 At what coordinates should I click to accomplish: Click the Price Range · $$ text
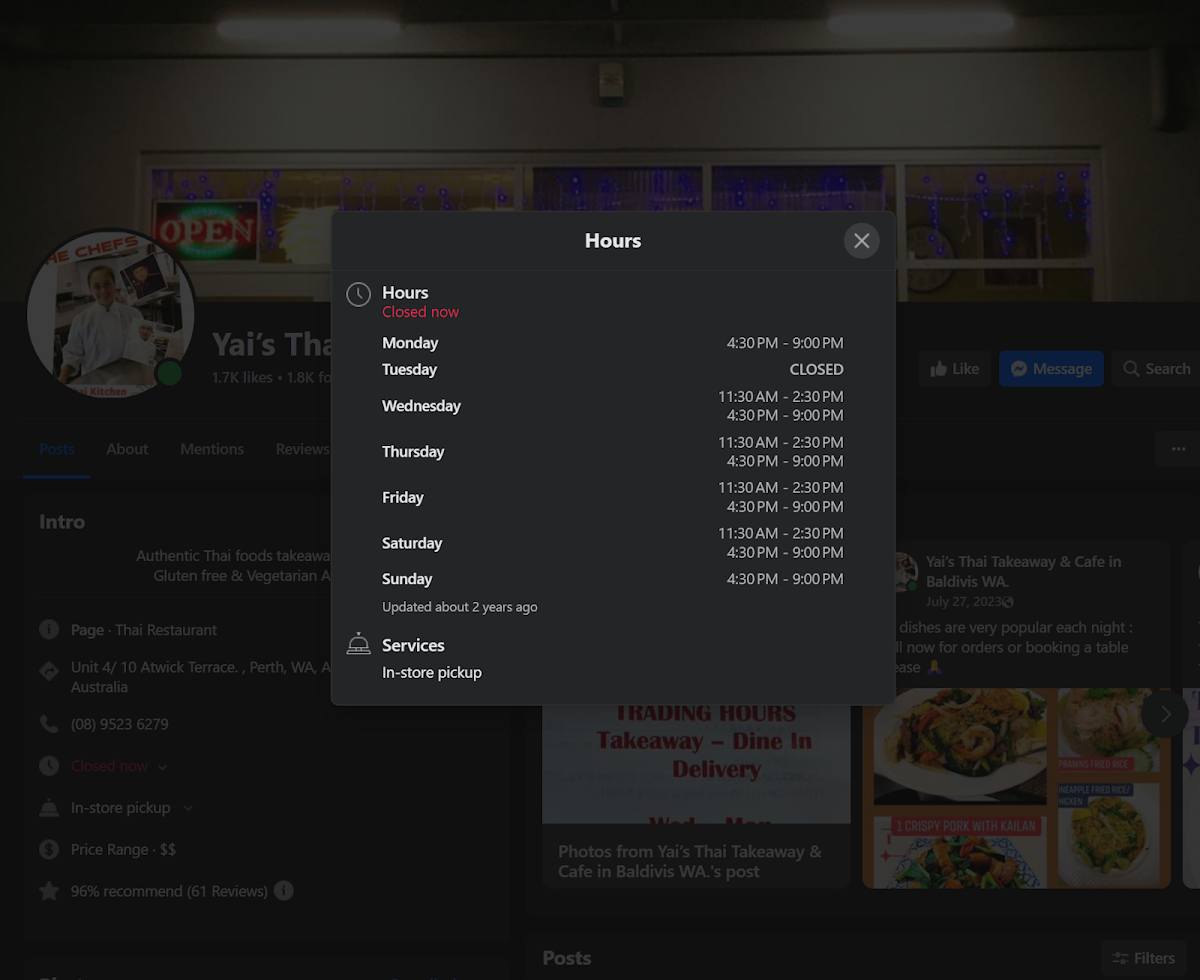[123, 849]
